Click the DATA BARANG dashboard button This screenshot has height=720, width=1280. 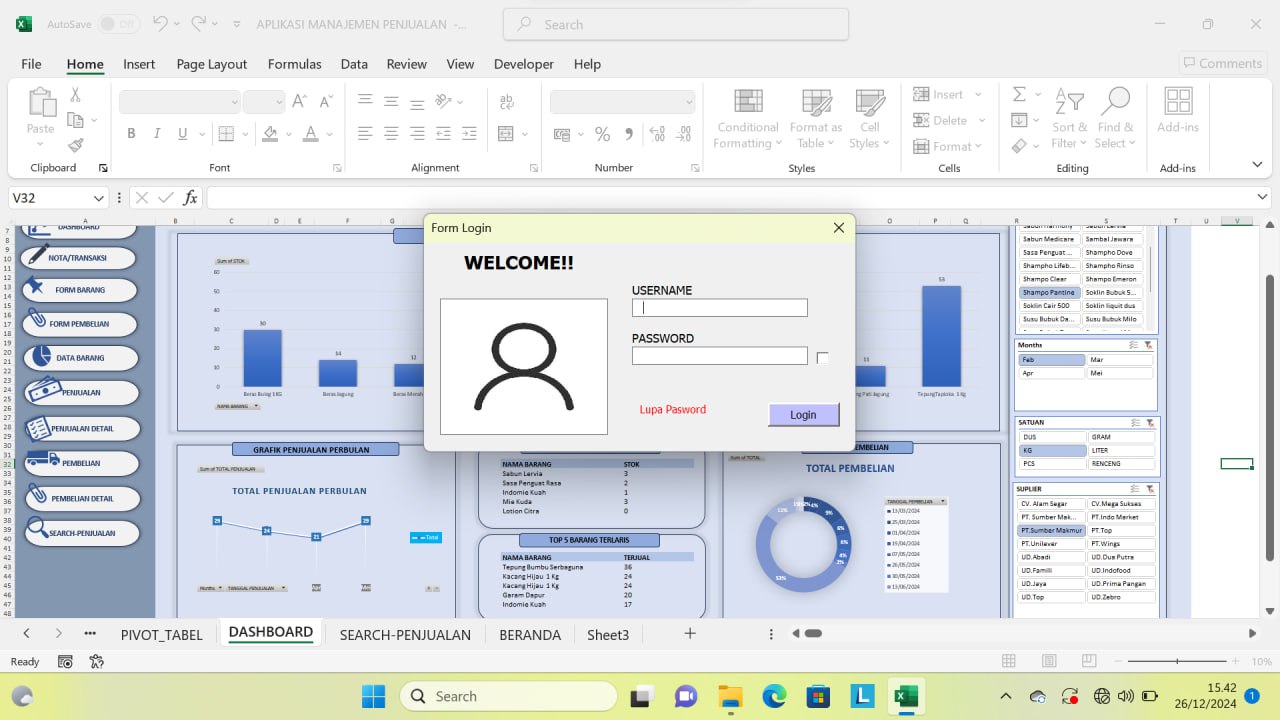click(80, 357)
